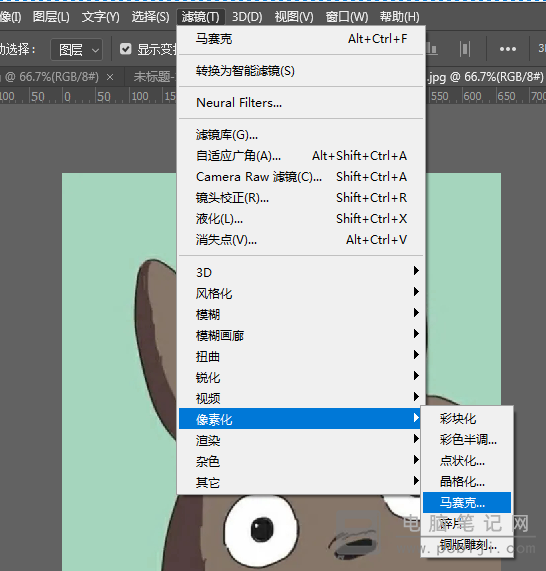546x571 pixels.
Task: Choose 彩色半调... filter
Action: [x=467, y=440]
